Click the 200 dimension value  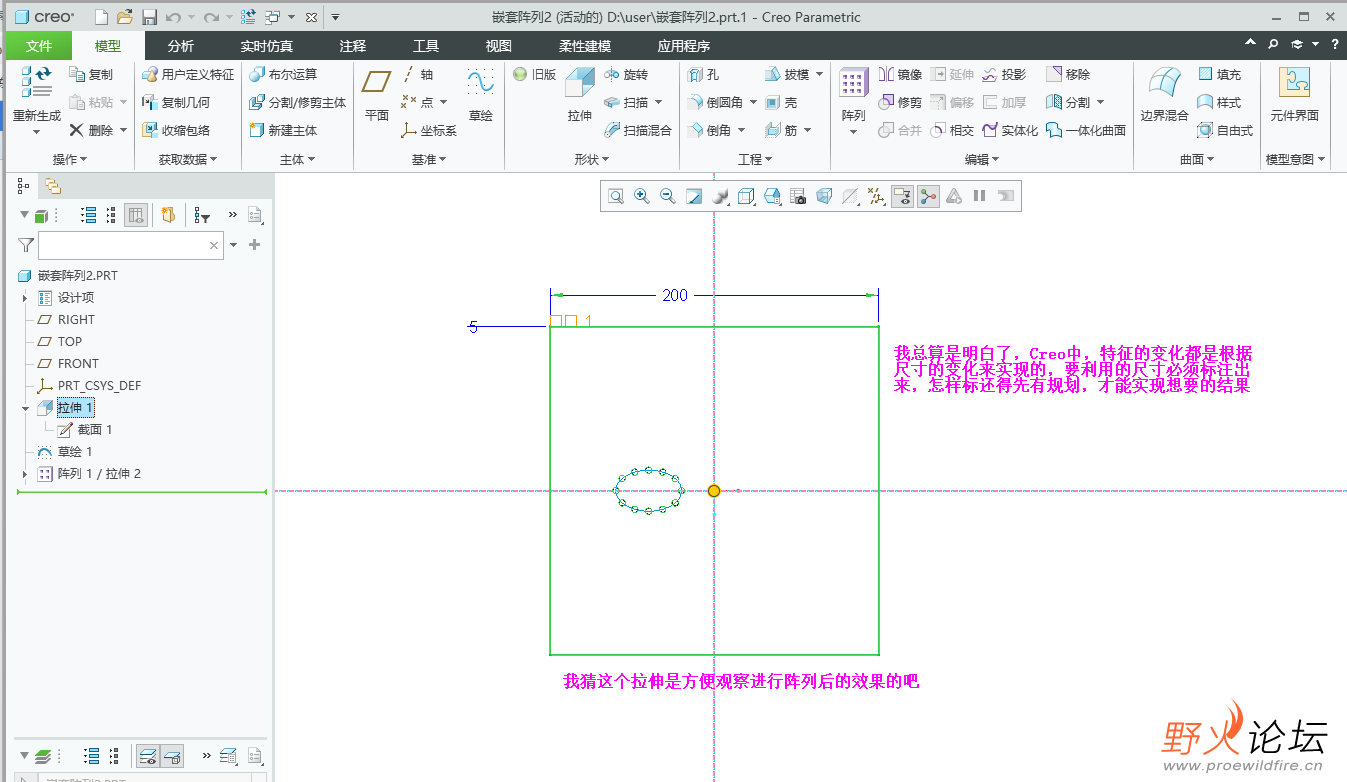[x=675, y=295]
